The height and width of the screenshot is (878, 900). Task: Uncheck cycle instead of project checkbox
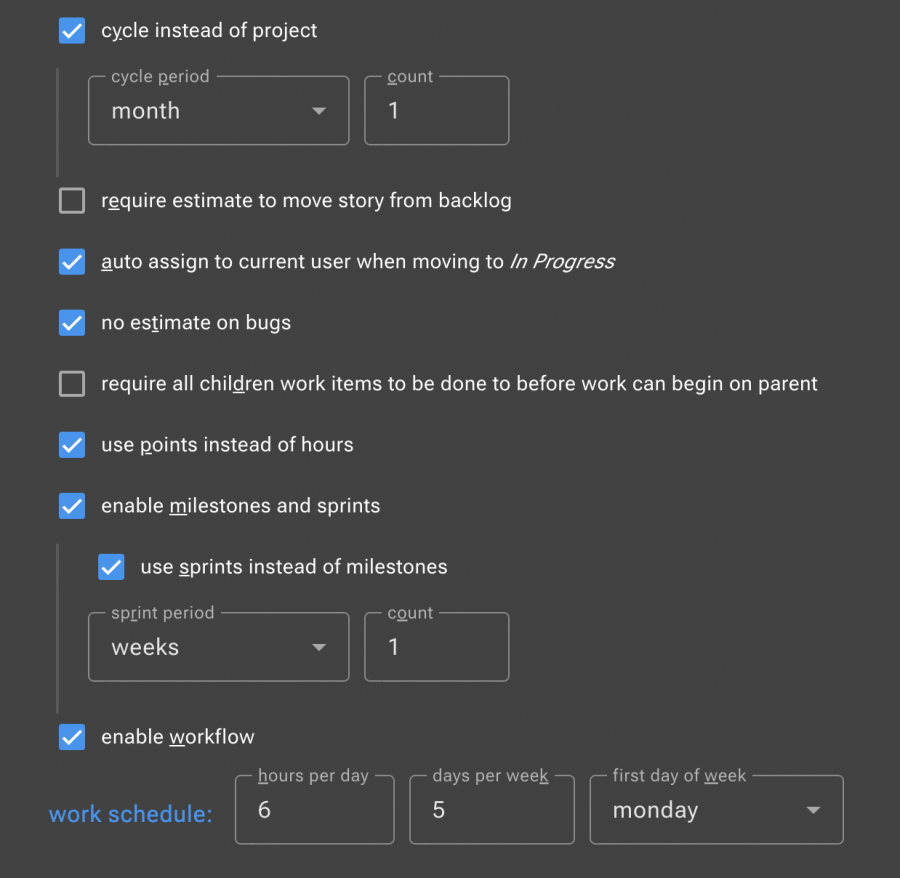pos(72,31)
